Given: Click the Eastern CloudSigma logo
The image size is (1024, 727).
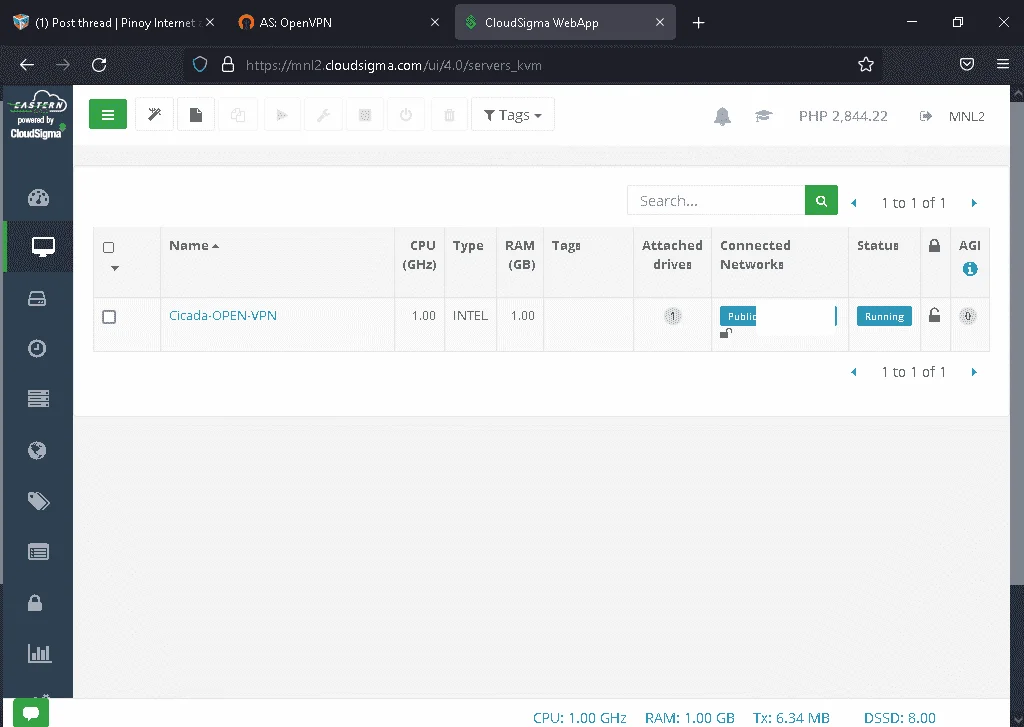Looking at the screenshot, I should pyautogui.click(x=37, y=115).
